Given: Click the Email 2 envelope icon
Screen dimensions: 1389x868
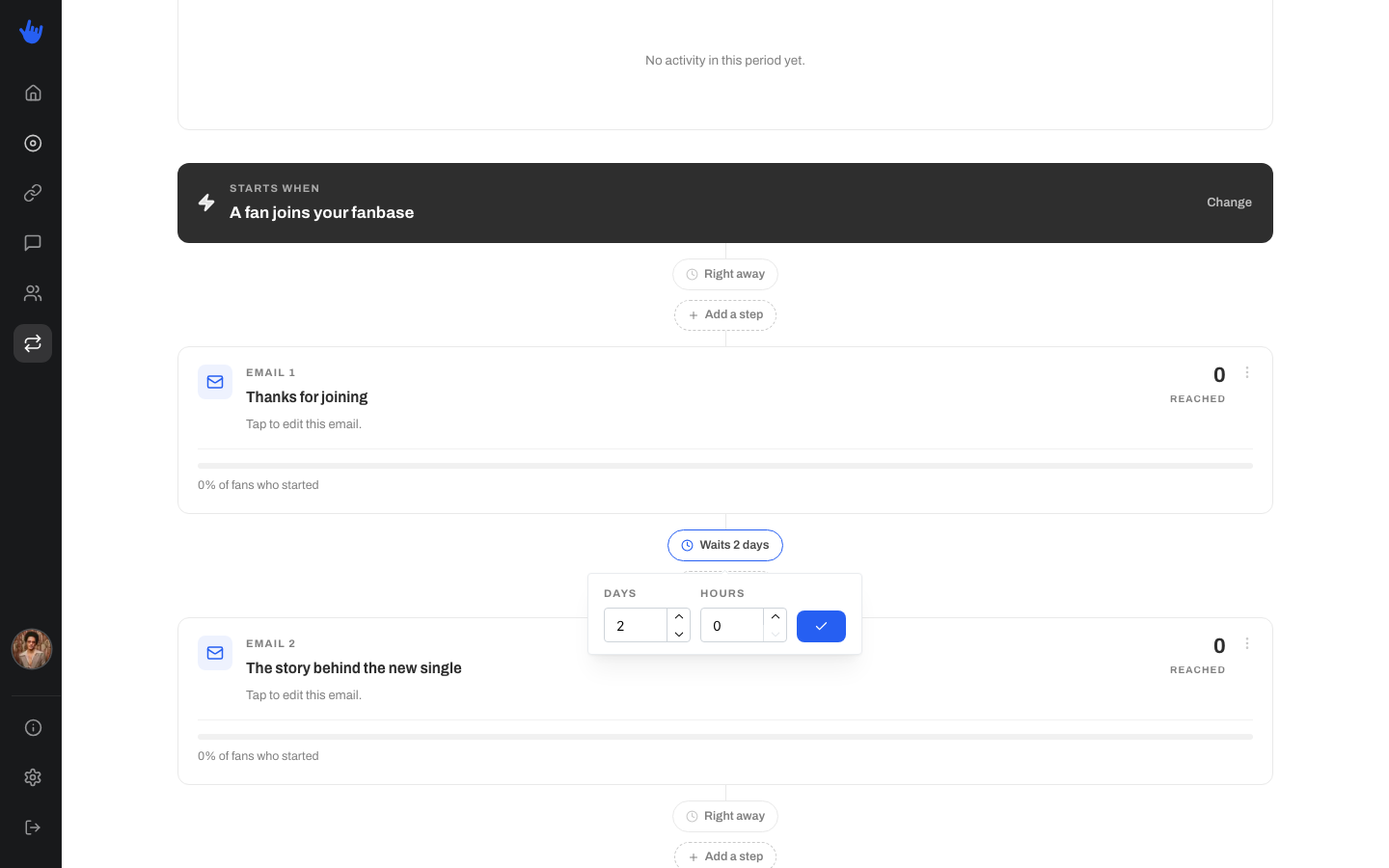Looking at the screenshot, I should tap(215, 653).
